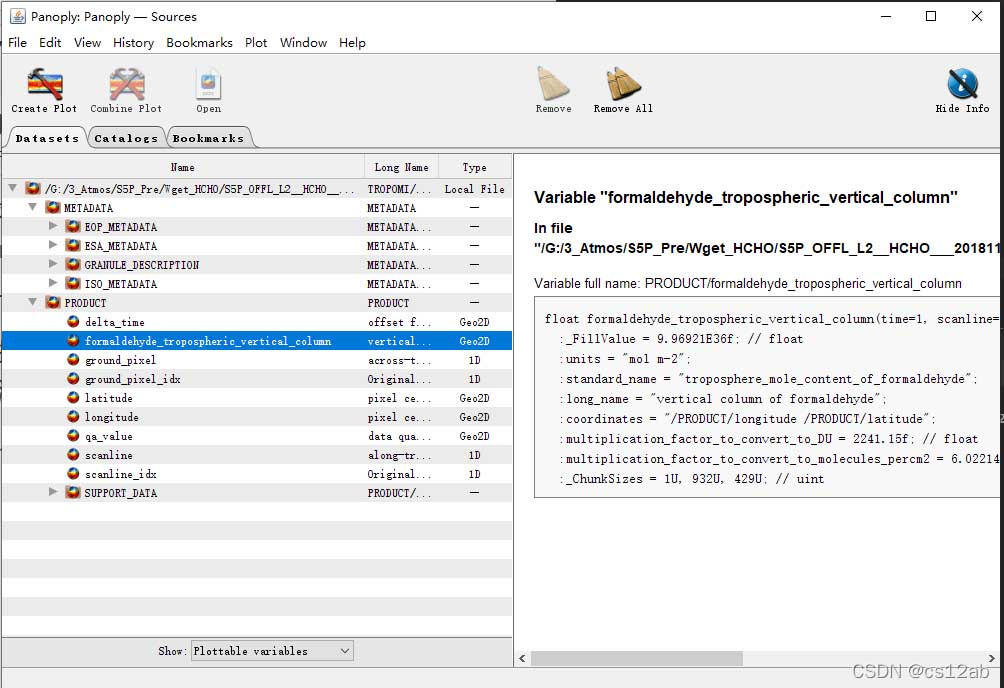Open the Window menu

pos(304,42)
